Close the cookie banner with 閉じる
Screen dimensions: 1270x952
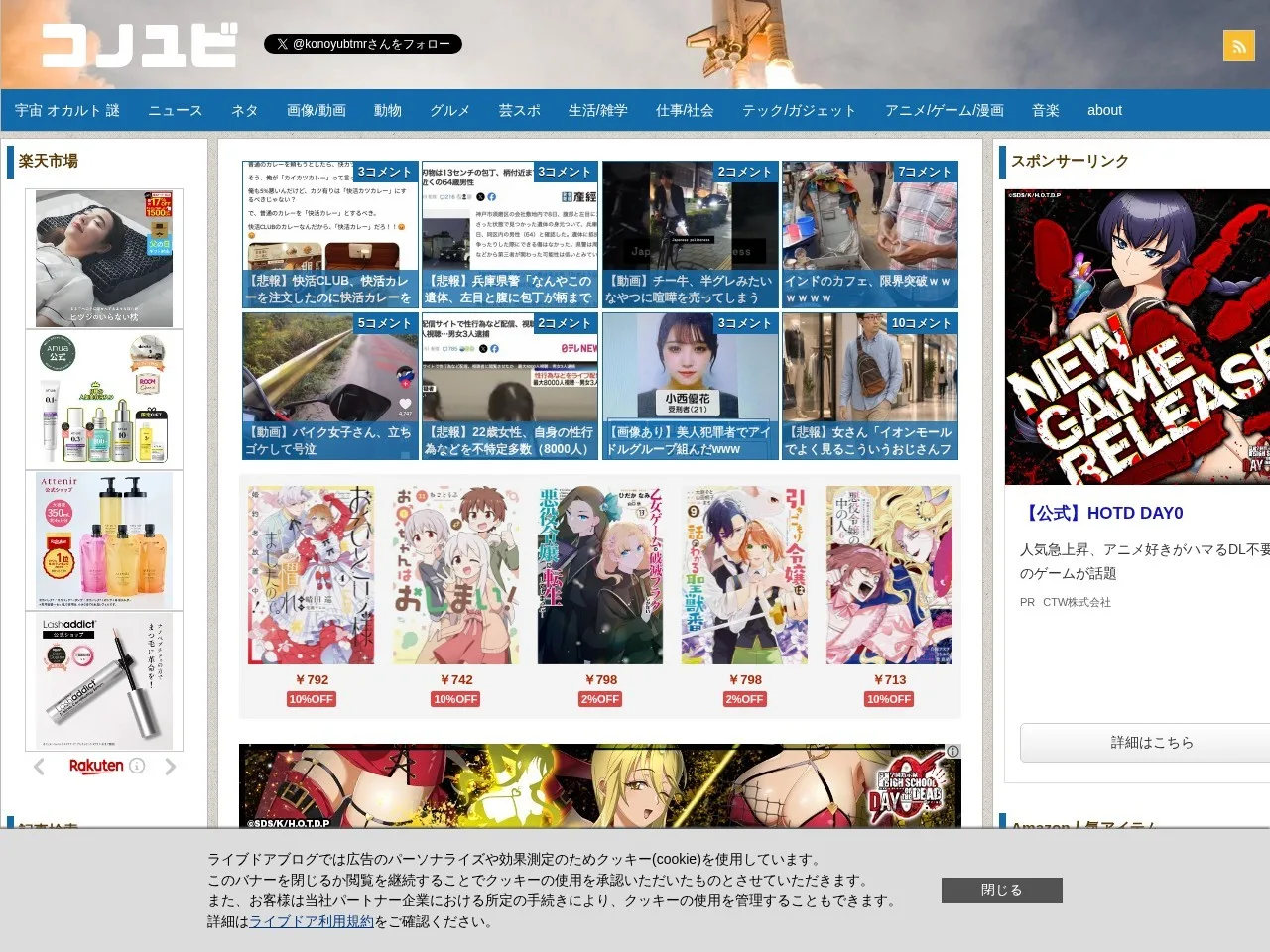(x=1002, y=890)
